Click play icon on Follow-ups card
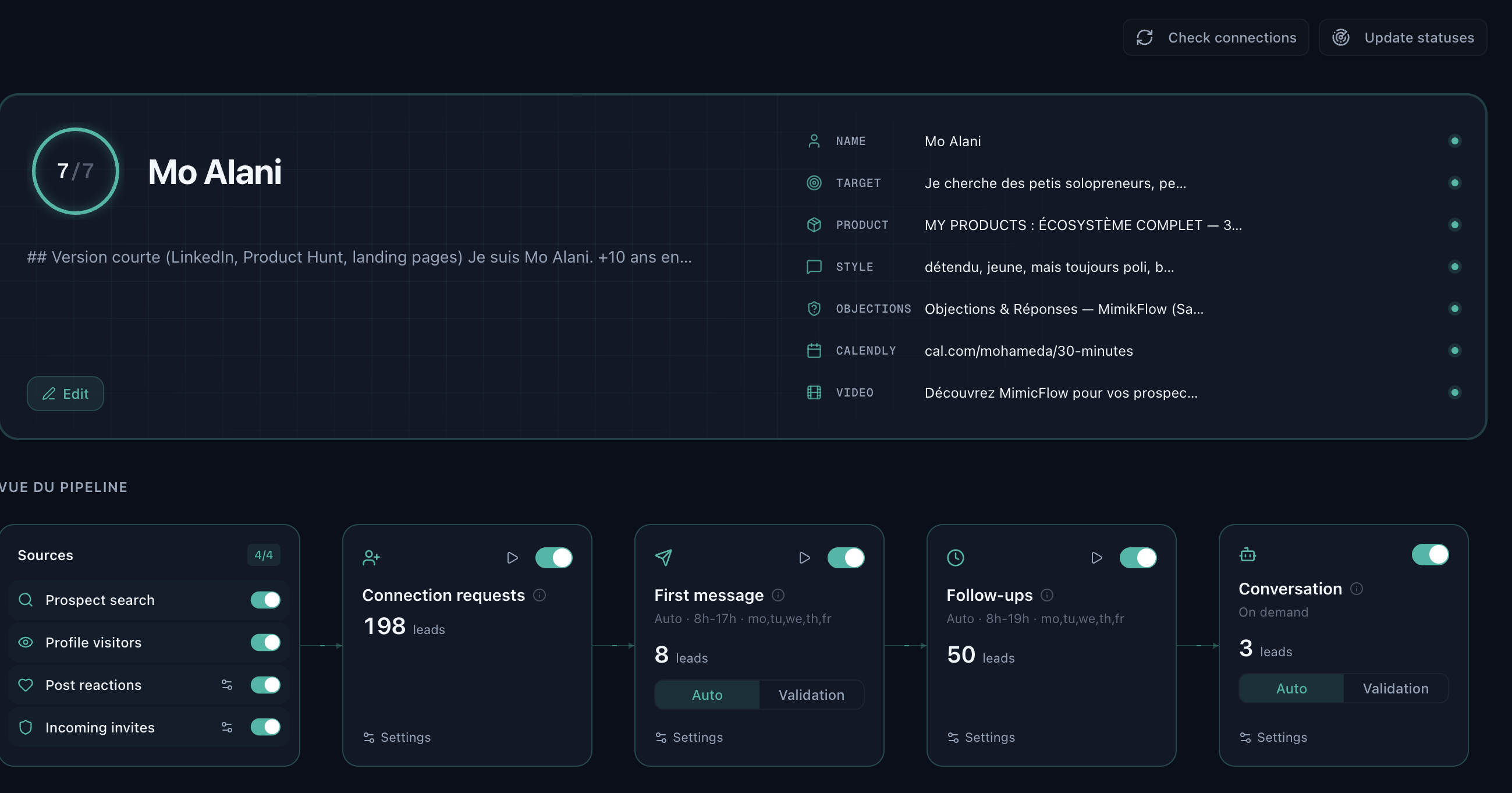Image resolution: width=1512 pixels, height=793 pixels. click(1096, 557)
